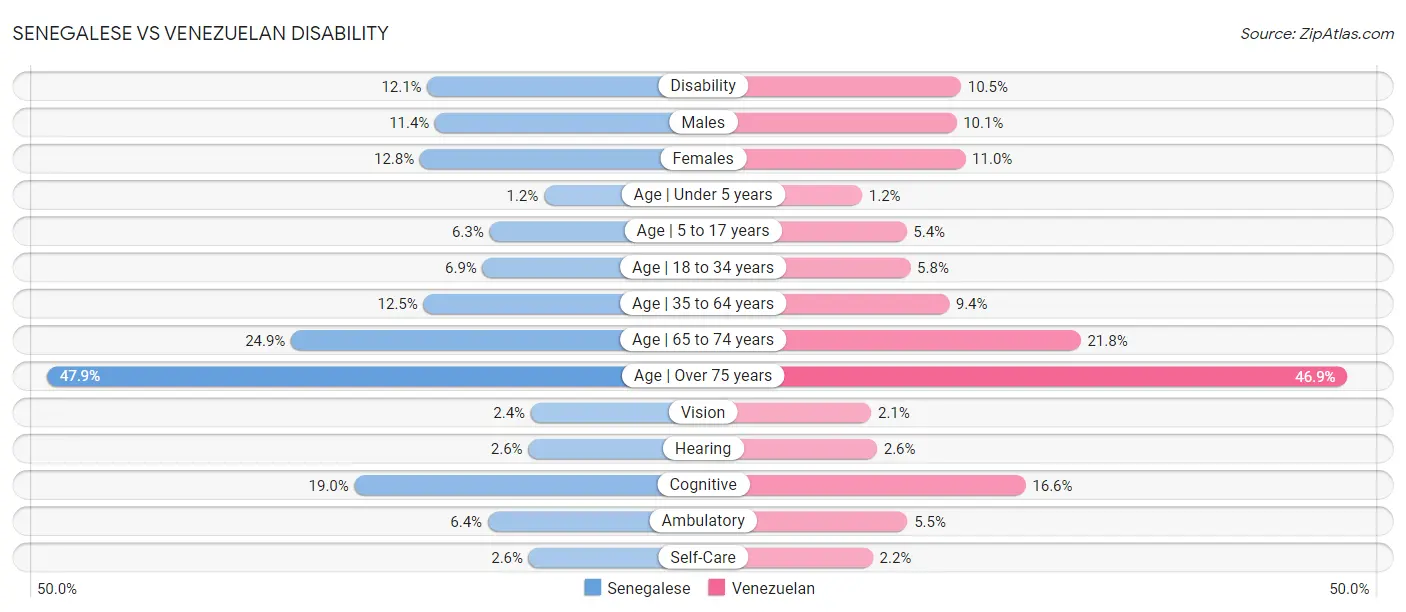The width and height of the screenshot is (1406, 612).
Task: Click the Venezuelan 46.9% Over 75 bar
Action: (1066, 376)
